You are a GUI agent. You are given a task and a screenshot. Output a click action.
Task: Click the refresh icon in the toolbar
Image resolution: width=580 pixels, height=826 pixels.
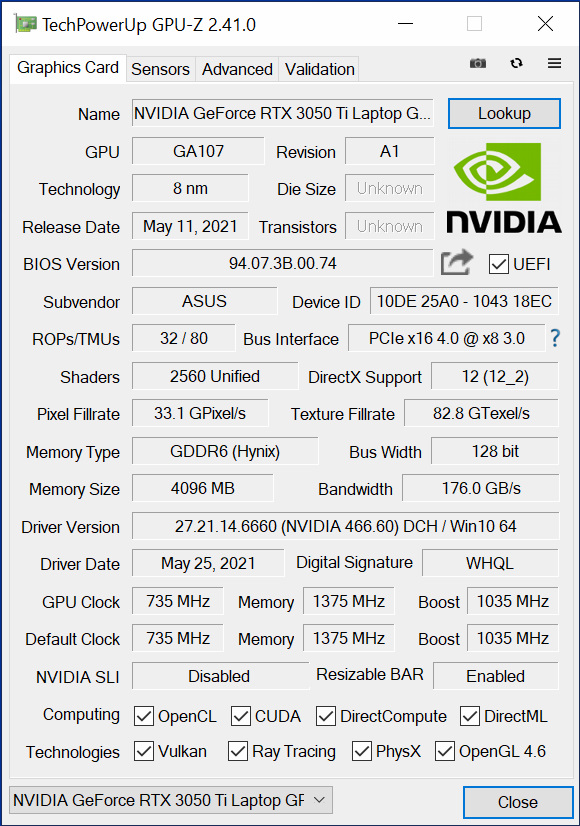click(516, 63)
